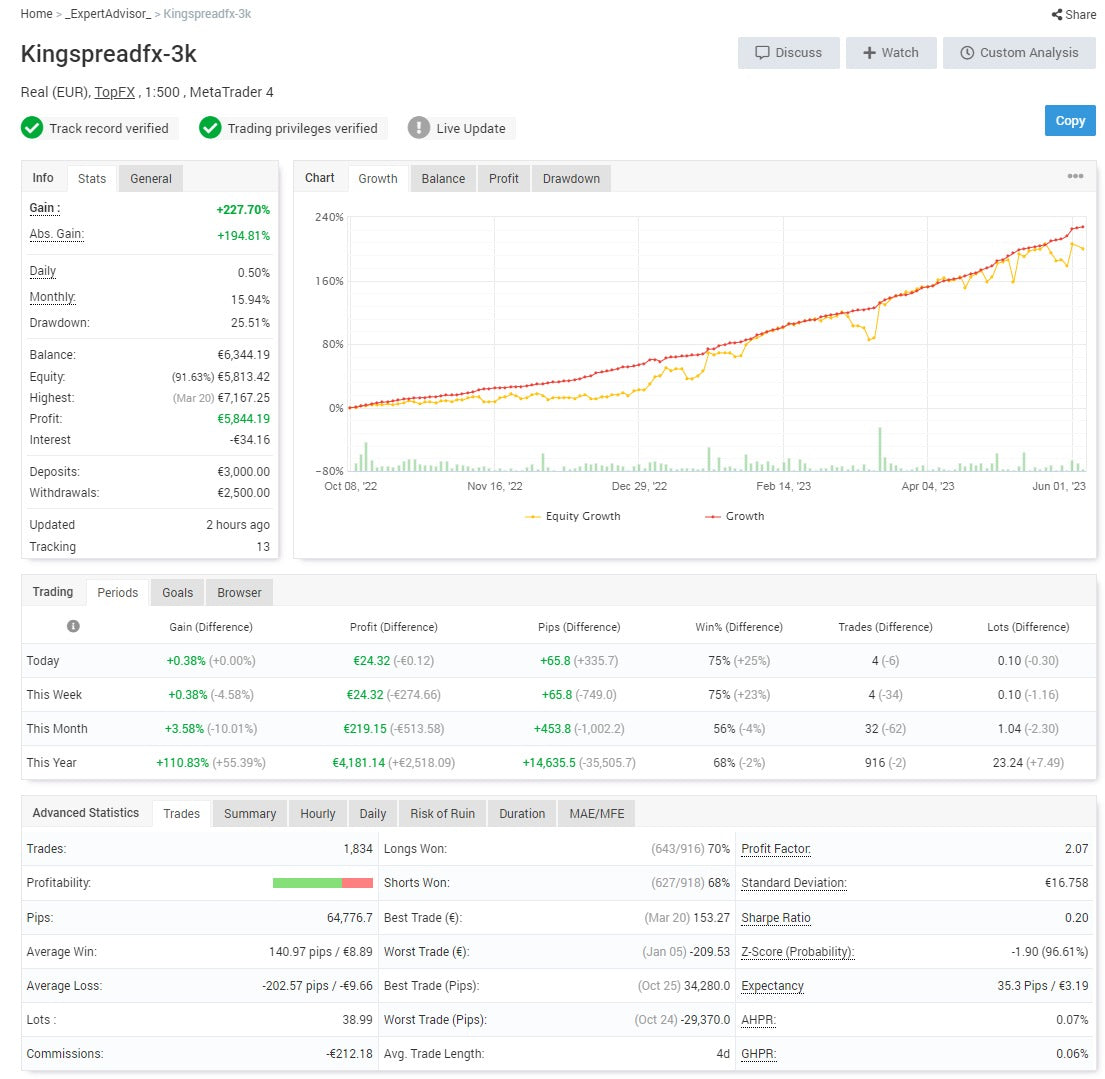The width and height of the screenshot is (1105, 1079).
Task: Toggle the Growth legend series
Action: coord(734,516)
